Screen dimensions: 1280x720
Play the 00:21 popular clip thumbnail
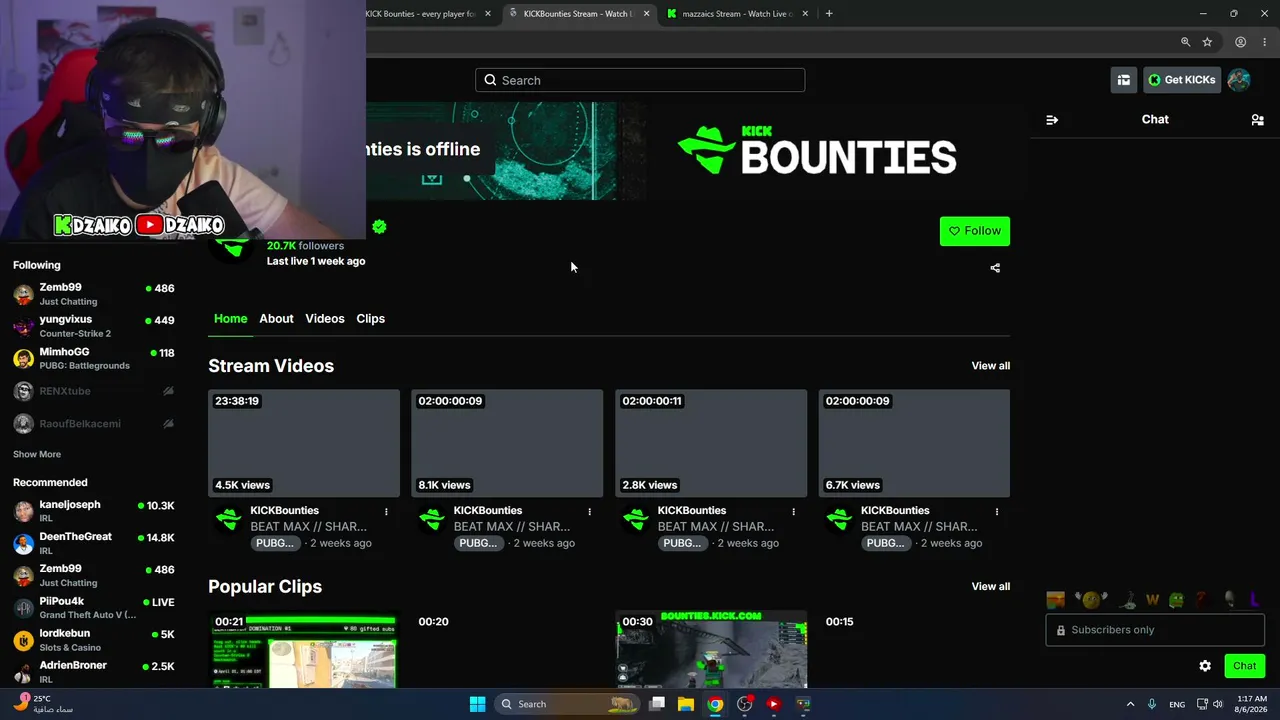click(303, 650)
